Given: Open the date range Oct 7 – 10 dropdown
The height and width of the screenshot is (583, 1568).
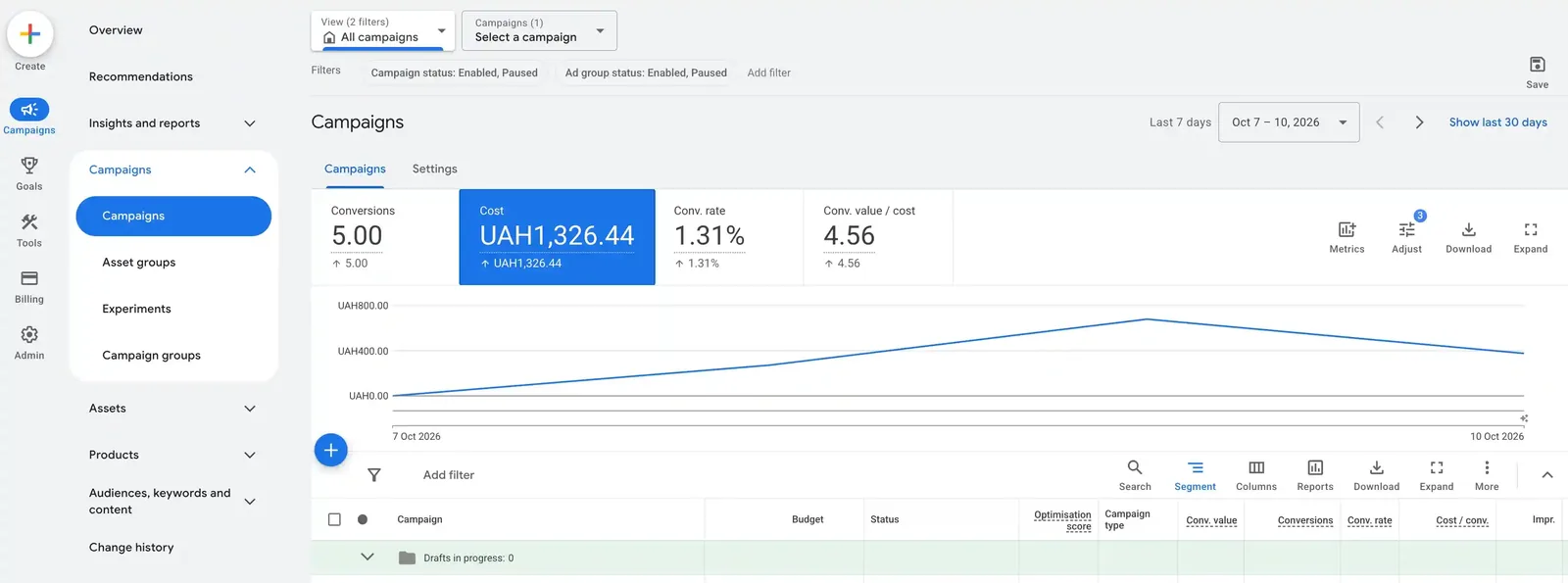Looking at the screenshot, I should (1289, 122).
